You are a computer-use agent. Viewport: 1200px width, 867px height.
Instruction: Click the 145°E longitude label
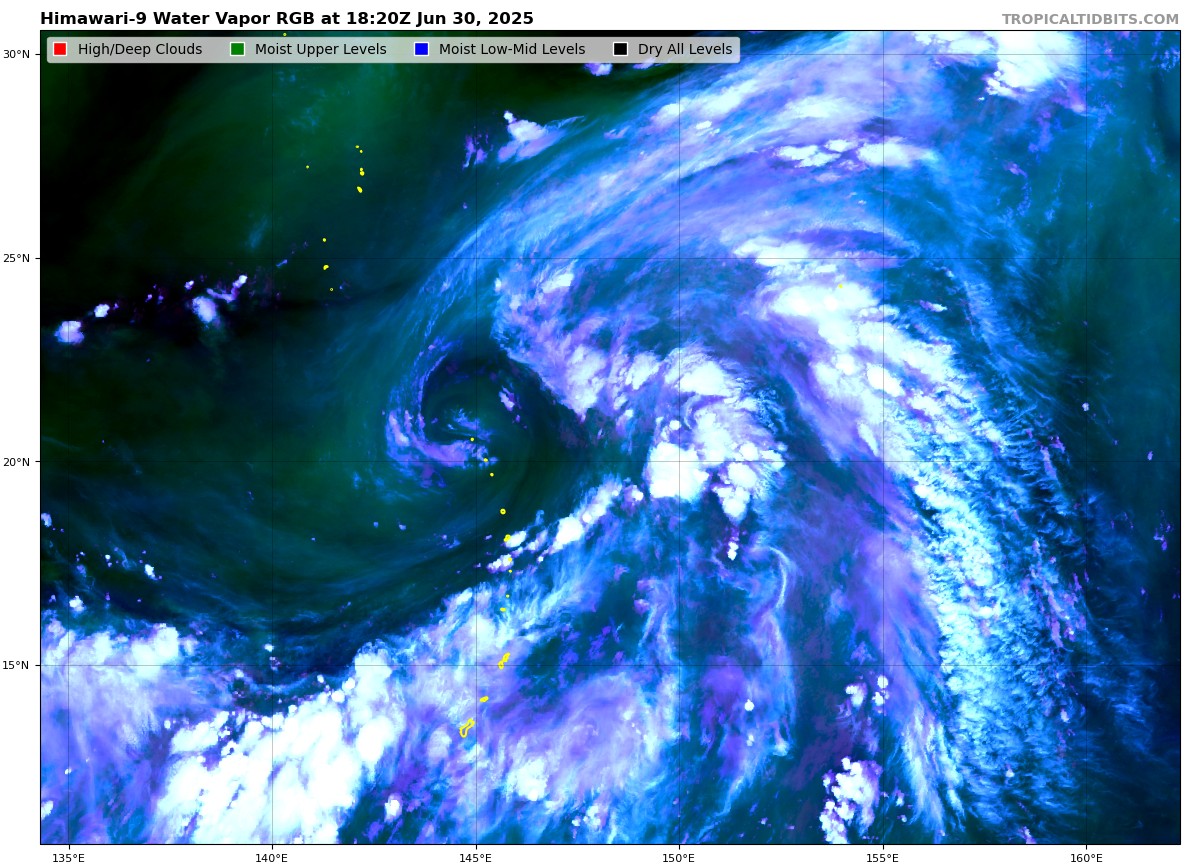tap(475, 857)
